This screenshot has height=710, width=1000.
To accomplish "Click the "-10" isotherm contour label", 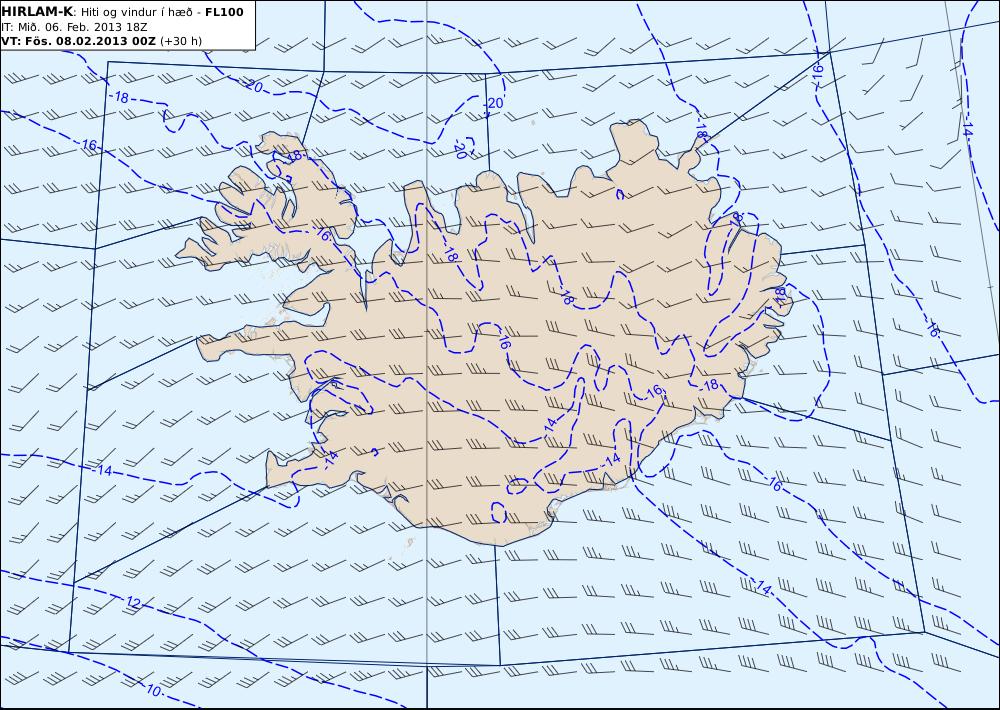I will 153,690.
